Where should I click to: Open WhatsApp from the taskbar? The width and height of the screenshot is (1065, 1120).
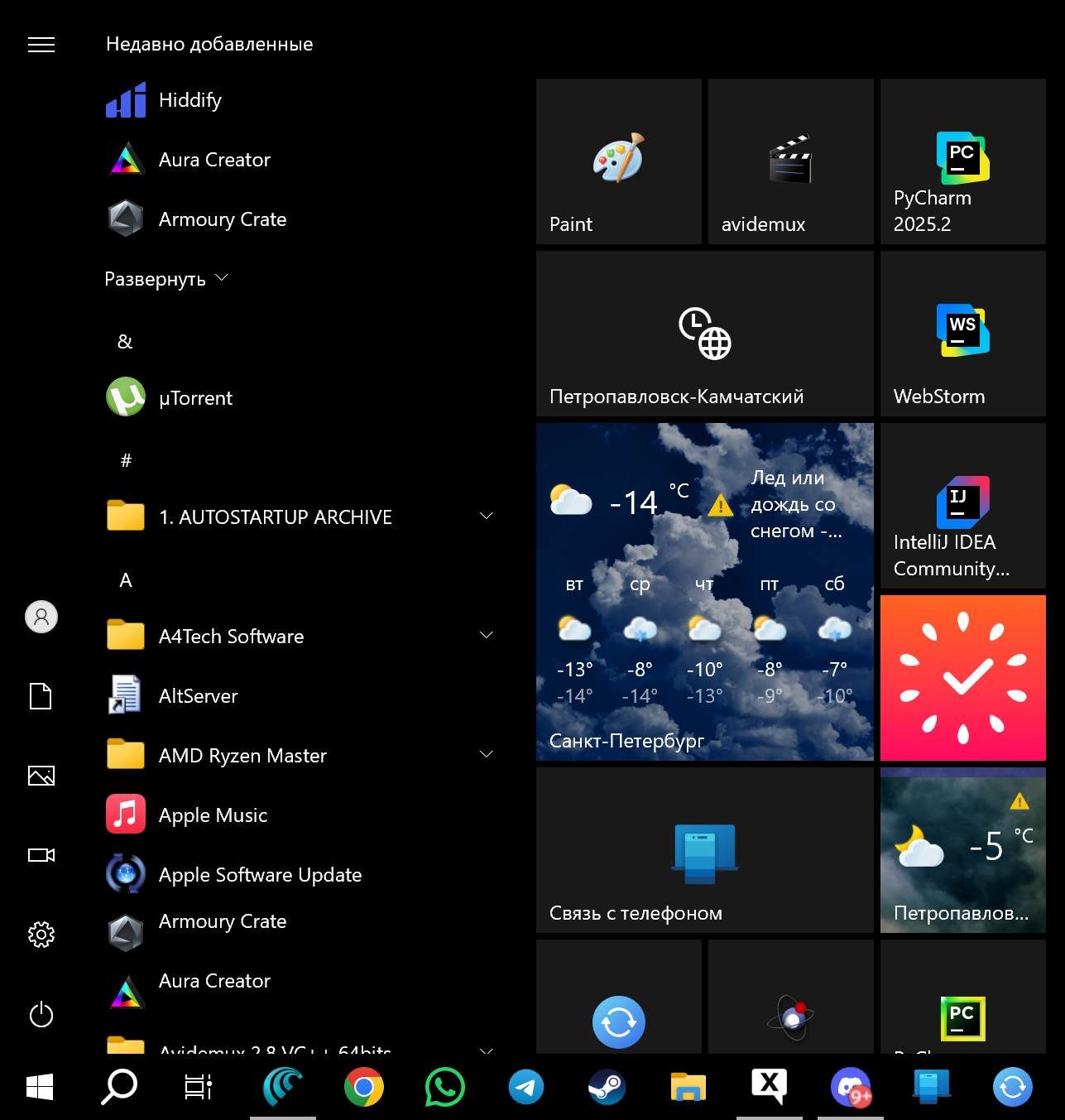click(445, 1087)
